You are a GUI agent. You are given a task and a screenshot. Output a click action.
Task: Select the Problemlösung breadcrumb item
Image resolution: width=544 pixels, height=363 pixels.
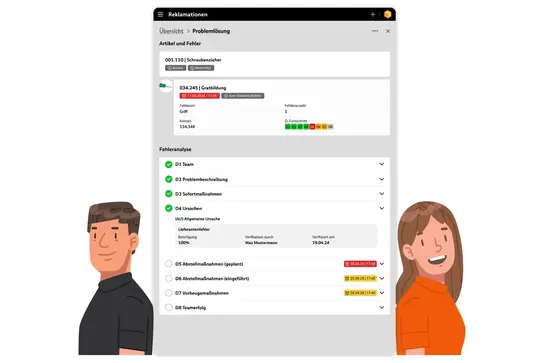pyautogui.click(x=211, y=31)
